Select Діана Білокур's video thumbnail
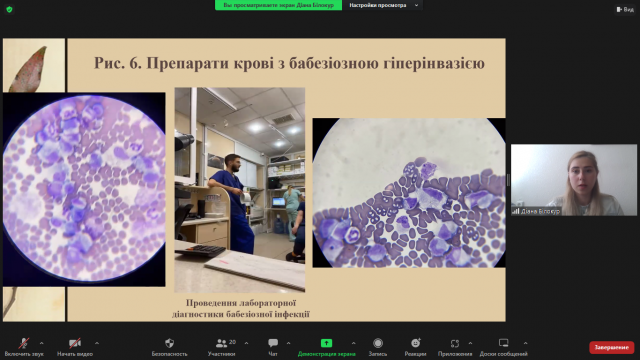This screenshot has height=360, width=640. pyautogui.click(x=573, y=180)
